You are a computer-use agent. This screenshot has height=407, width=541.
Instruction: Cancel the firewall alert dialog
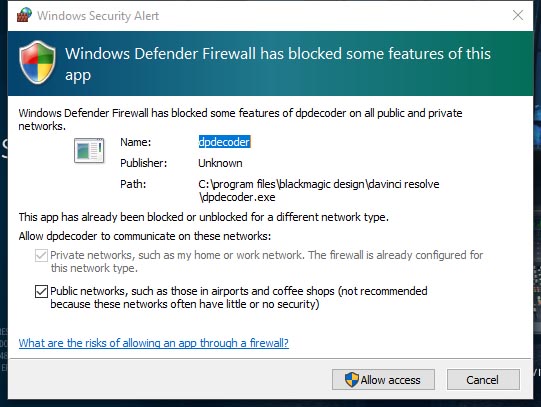[483, 380]
